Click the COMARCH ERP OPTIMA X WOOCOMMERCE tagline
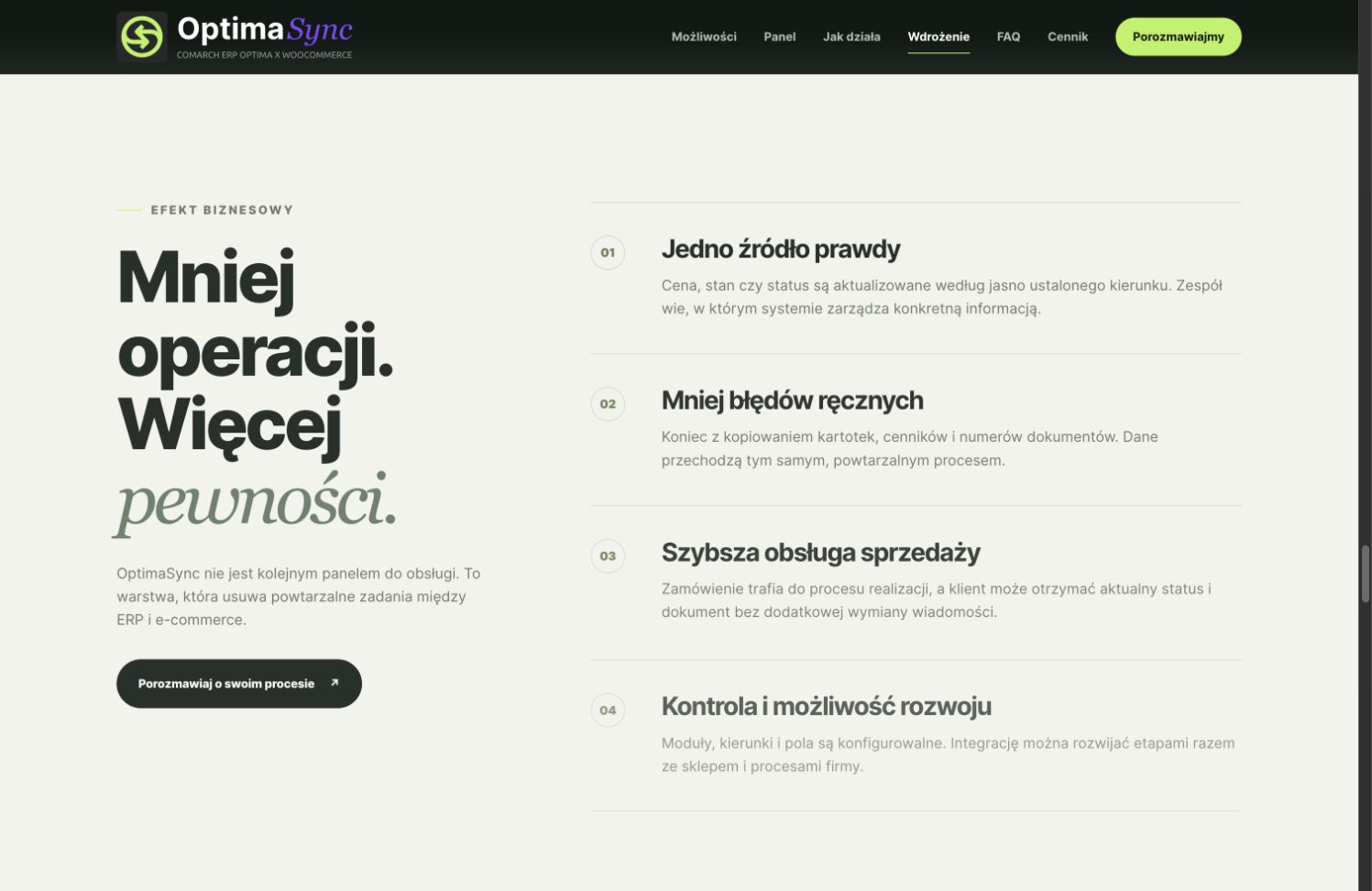1372x891 pixels. [265, 55]
